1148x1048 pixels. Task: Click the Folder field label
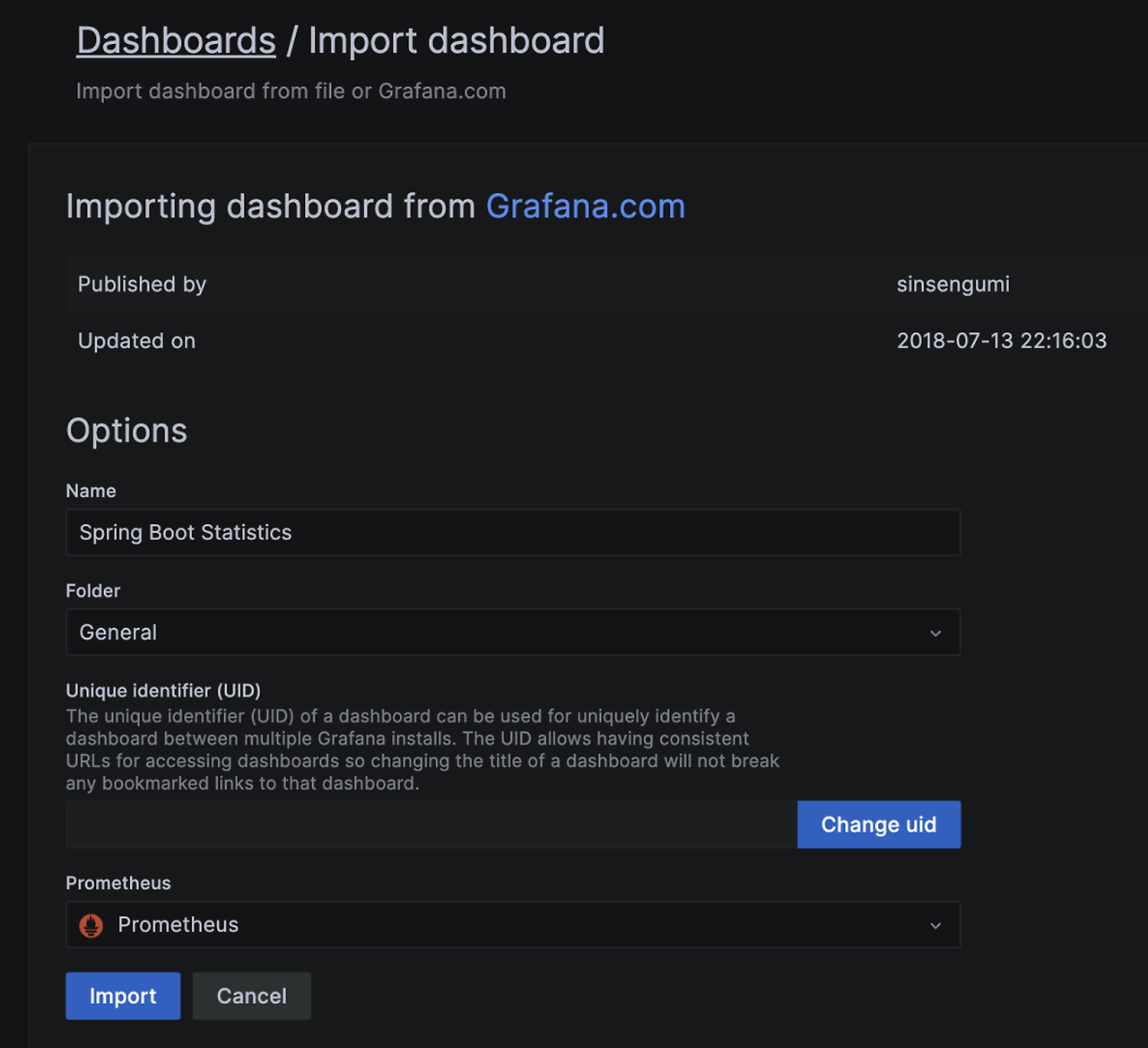(x=93, y=590)
